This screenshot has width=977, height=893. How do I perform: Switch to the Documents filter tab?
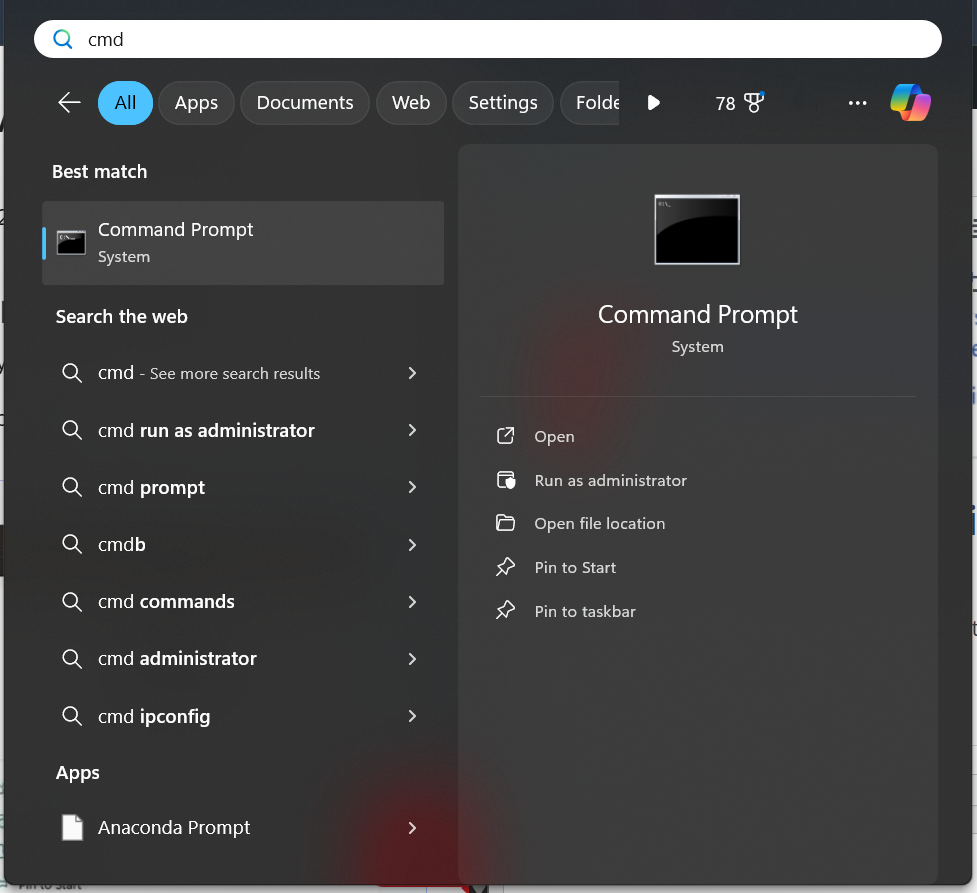coord(305,103)
